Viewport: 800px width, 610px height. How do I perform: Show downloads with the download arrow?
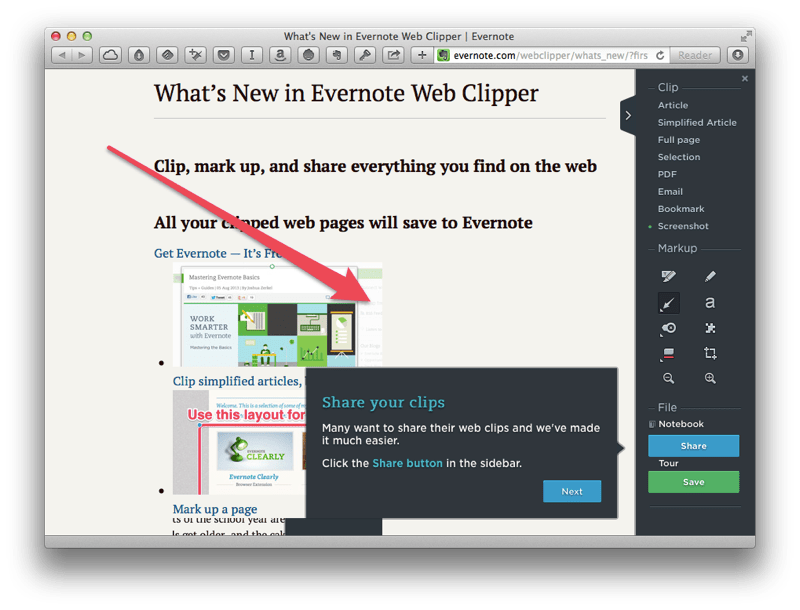[737, 55]
